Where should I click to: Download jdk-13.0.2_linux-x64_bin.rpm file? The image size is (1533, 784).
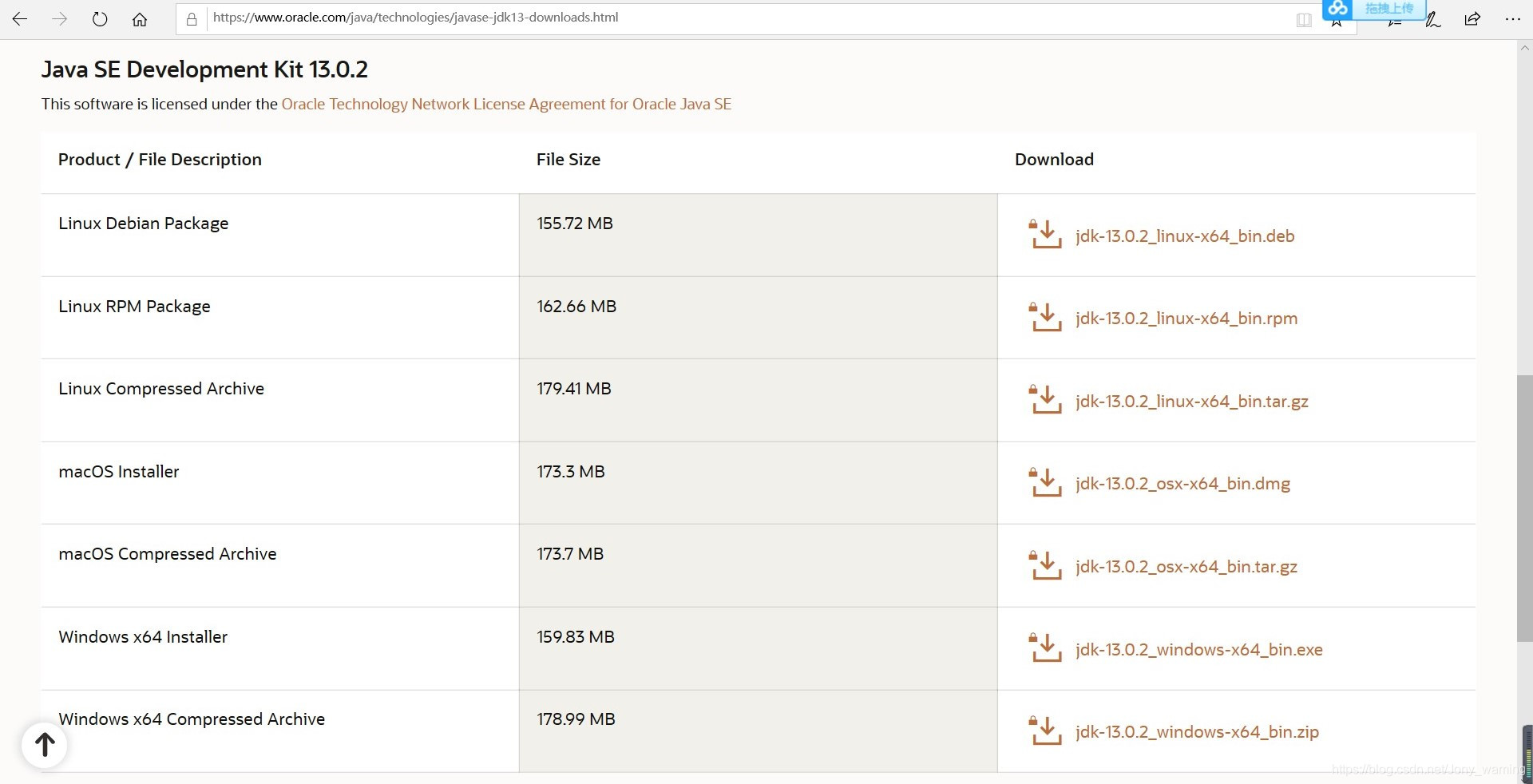(1186, 319)
